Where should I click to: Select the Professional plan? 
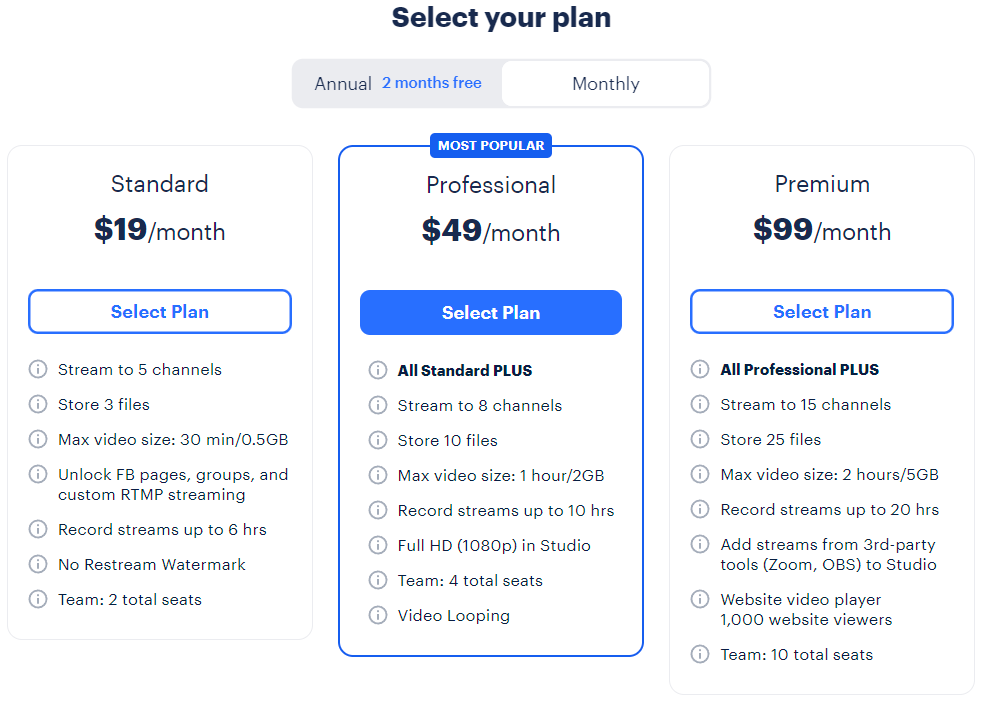click(x=491, y=313)
